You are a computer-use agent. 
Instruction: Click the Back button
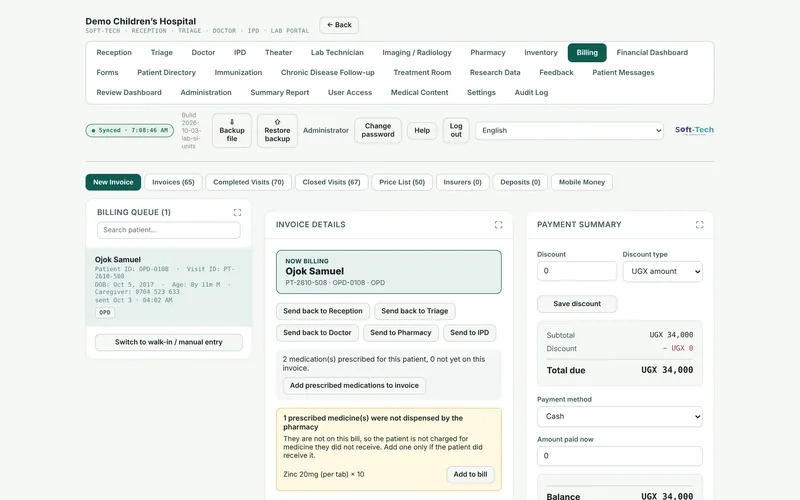[339, 25]
